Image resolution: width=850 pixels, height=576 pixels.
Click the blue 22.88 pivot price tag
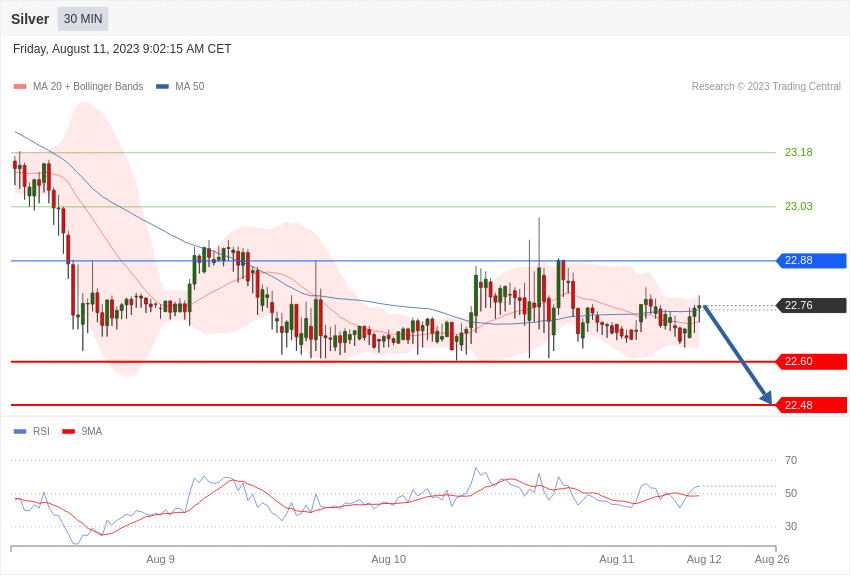tap(812, 261)
